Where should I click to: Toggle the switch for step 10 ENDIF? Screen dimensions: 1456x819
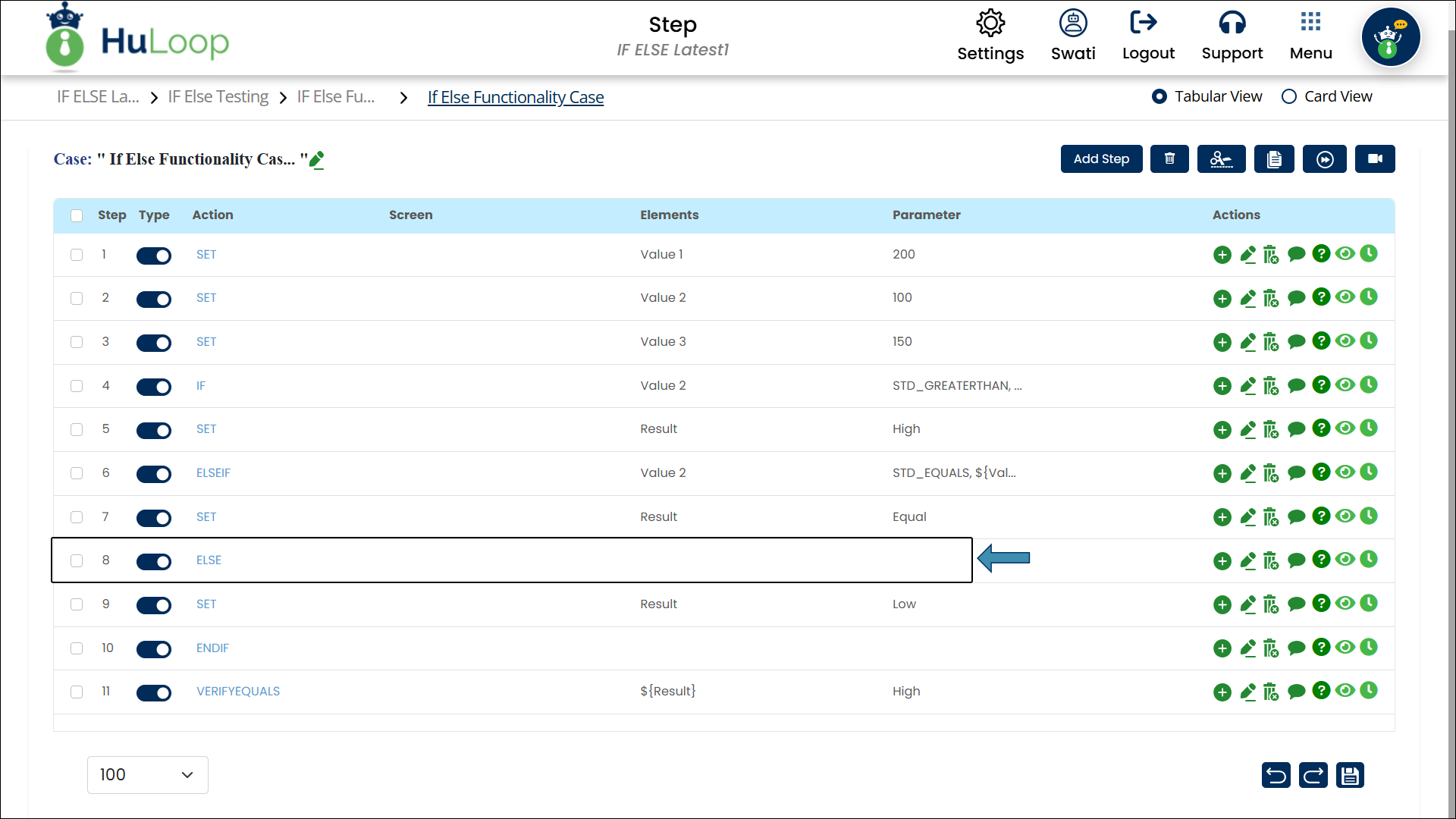click(154, 649)
